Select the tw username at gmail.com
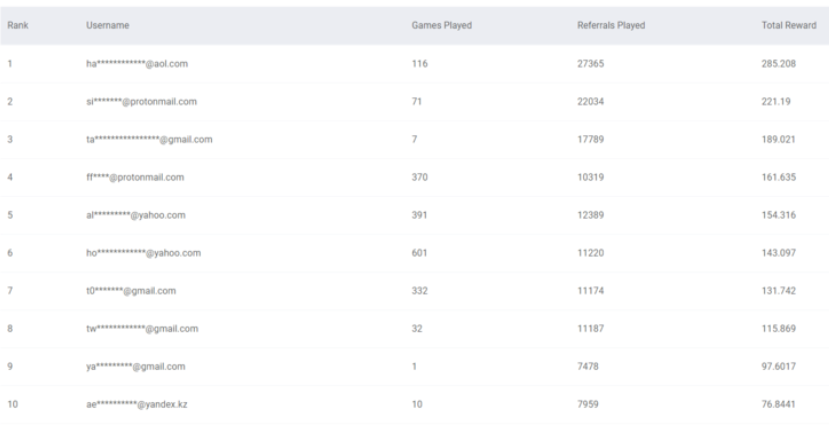The image size is (829, 437). [x=143, y=328]
